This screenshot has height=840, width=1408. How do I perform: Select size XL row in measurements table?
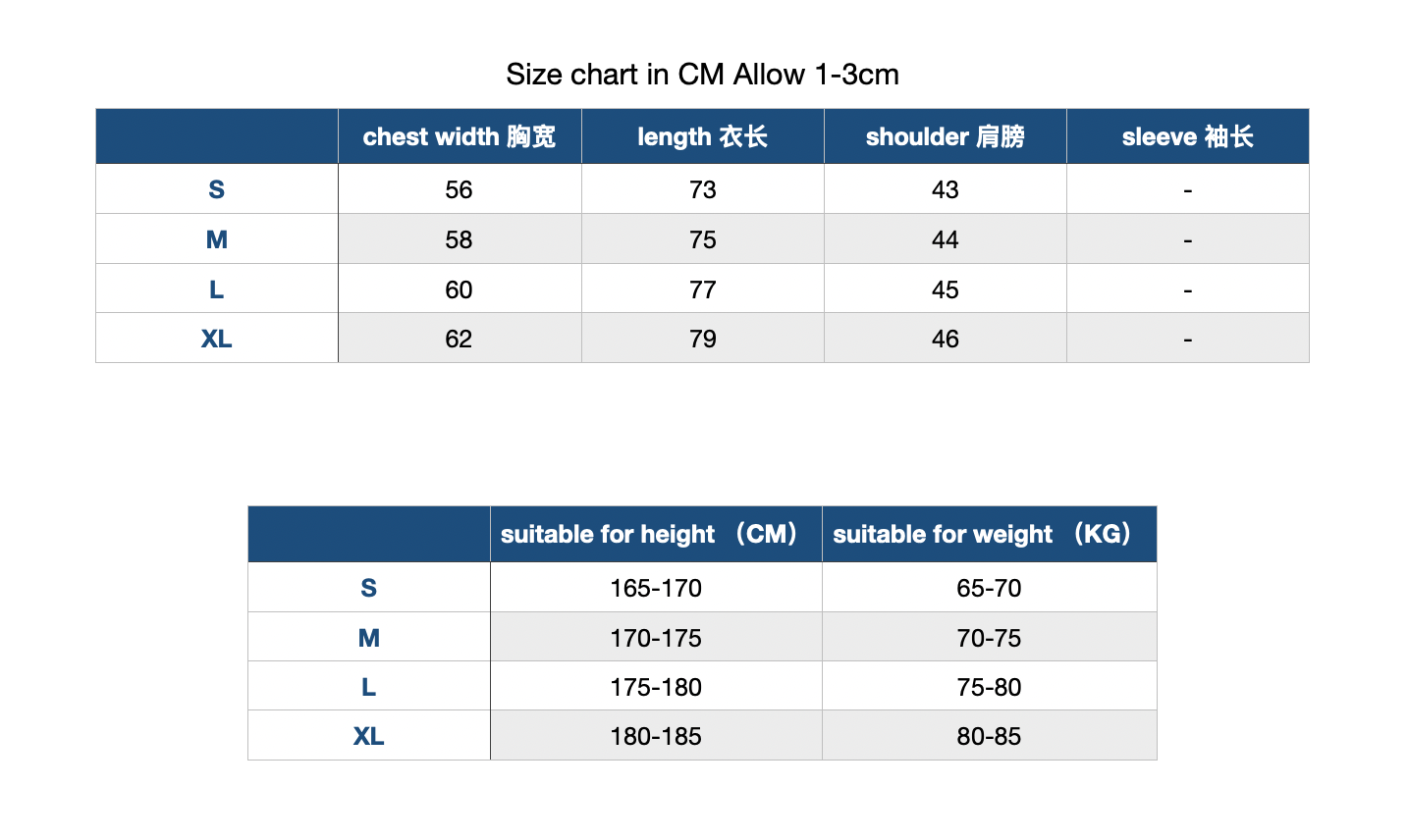click(702, 339)
